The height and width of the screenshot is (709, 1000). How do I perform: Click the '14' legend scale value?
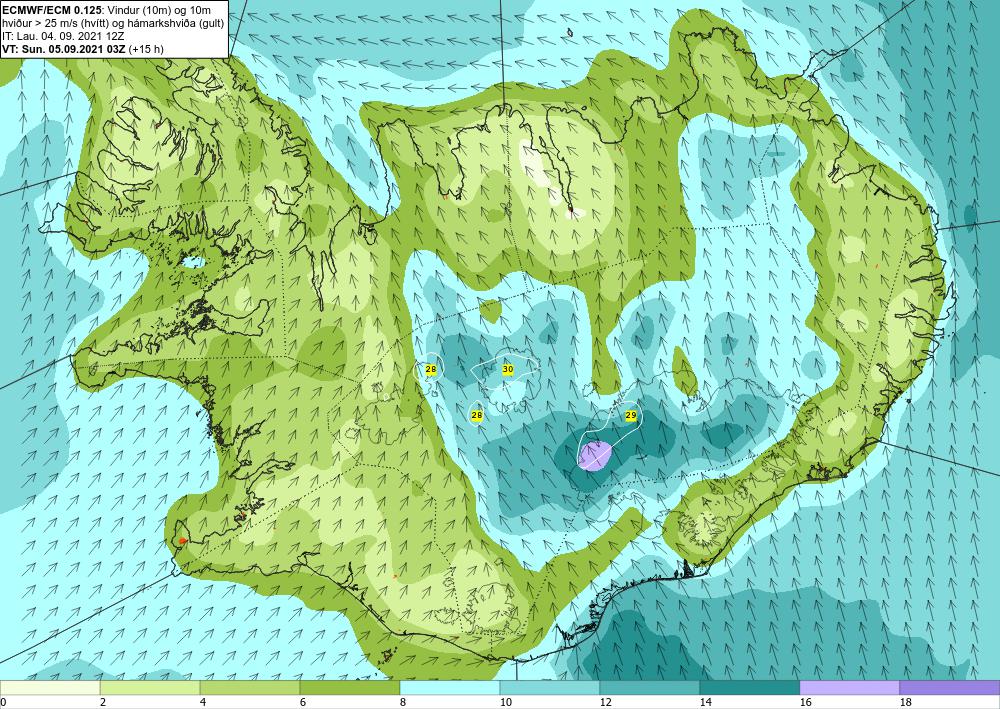click(705, 702)
